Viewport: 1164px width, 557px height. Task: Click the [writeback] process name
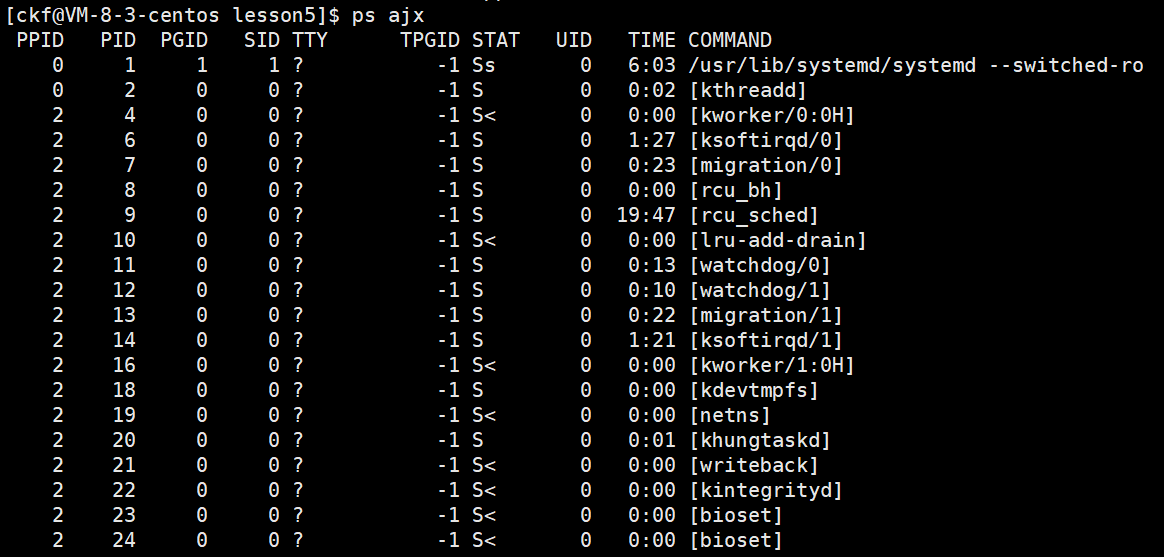(x=754, y=465)
